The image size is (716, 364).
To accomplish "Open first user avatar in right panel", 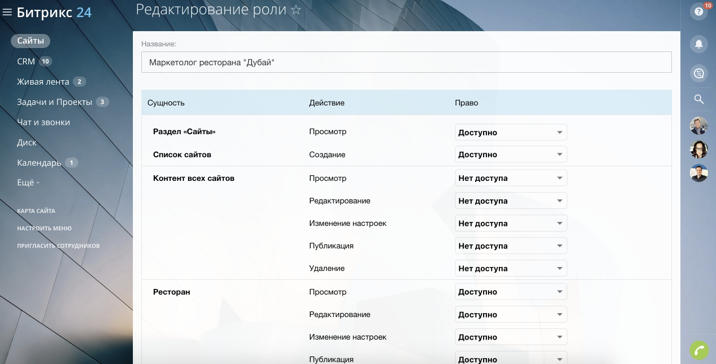I will tap(699, 125).
